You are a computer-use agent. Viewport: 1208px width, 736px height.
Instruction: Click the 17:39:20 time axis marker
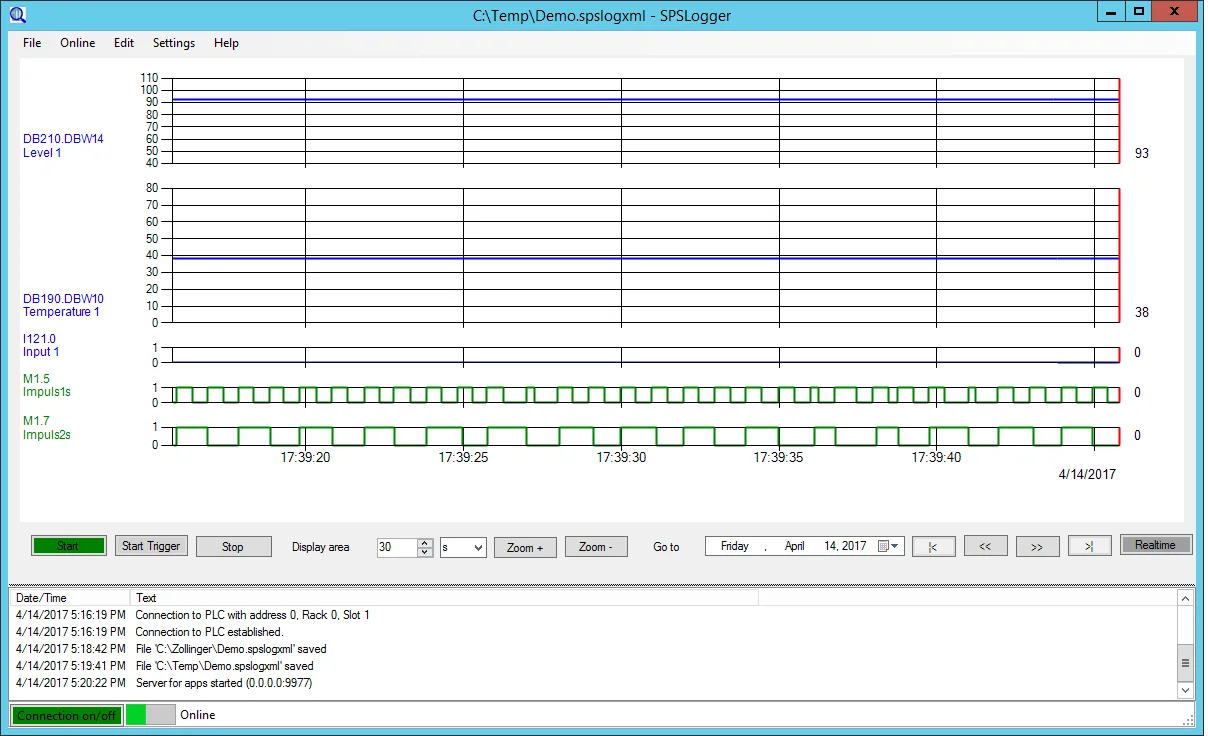[x=305, y=457]
